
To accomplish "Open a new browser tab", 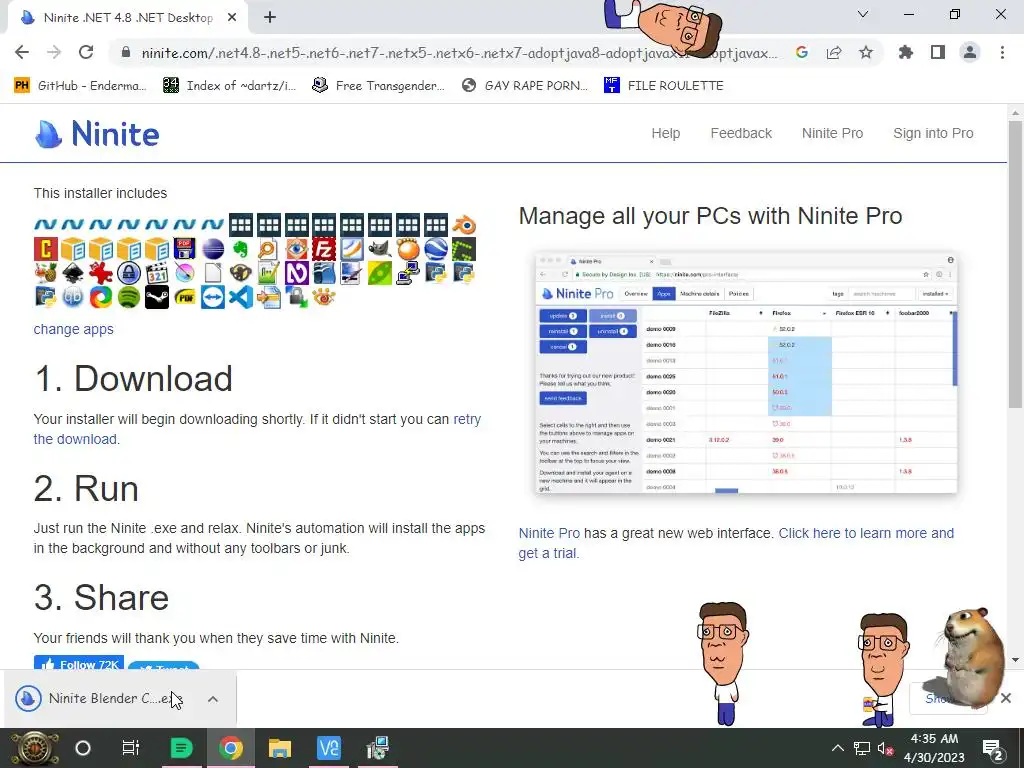I will 270,18.
